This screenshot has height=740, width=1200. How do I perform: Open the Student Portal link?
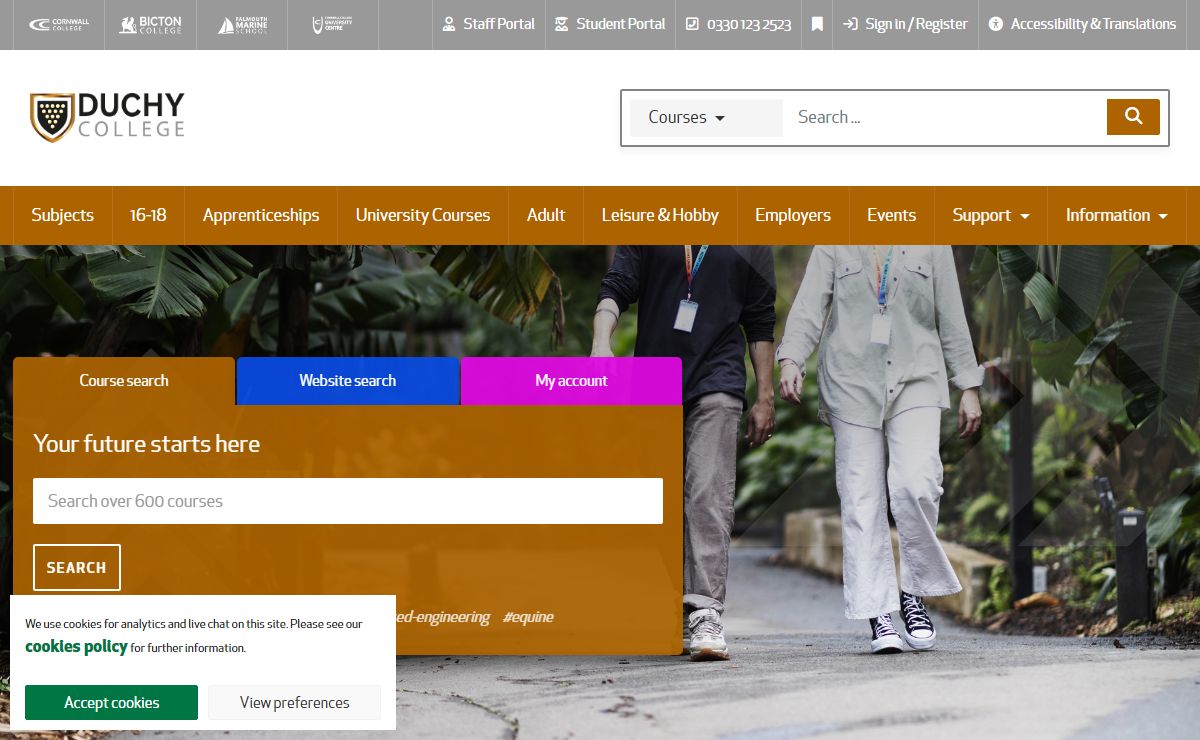coord(610,24)
